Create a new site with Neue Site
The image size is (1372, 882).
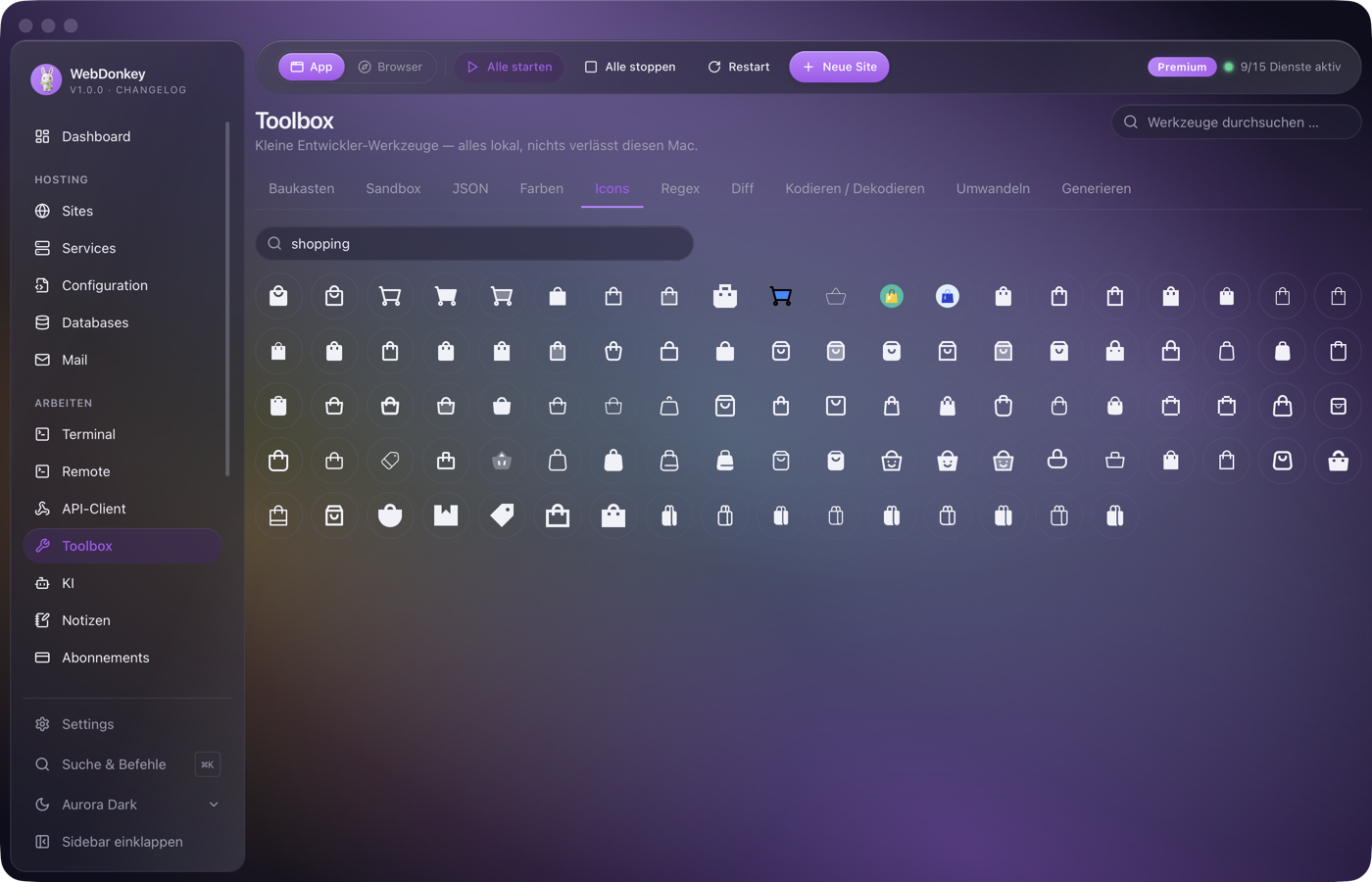pos(840,67)
